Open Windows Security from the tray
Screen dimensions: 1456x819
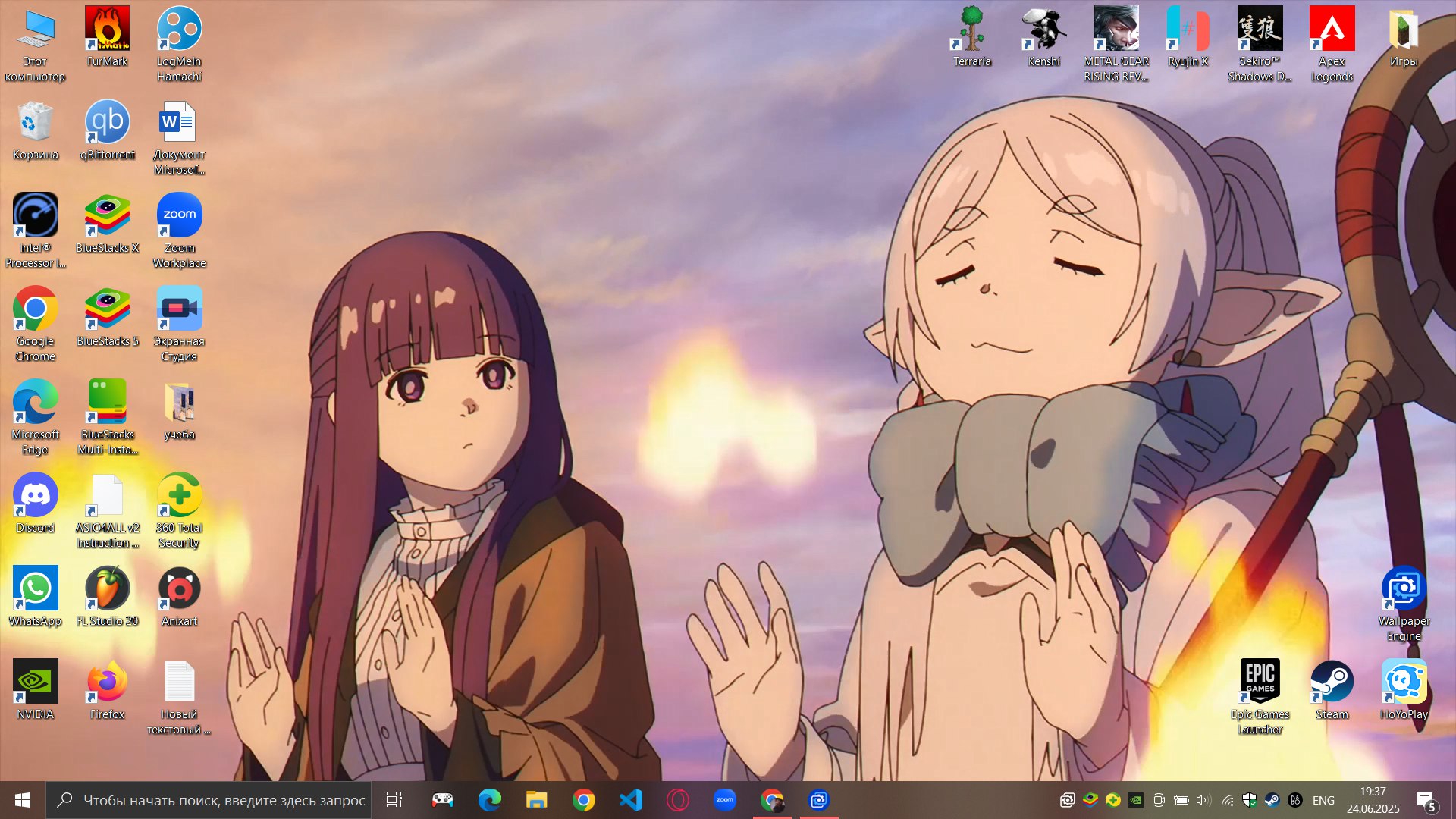coord(1250,800)
